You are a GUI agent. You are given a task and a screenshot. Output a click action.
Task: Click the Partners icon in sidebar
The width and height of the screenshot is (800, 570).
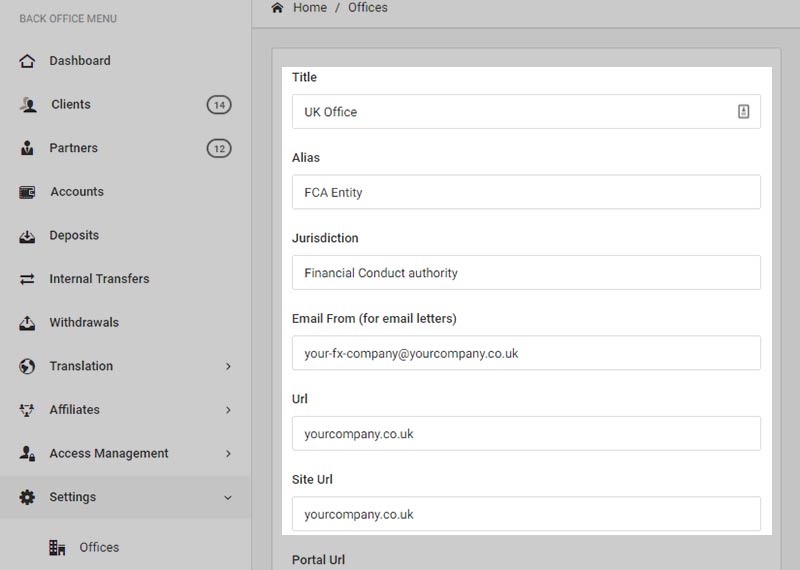pyautogui.click(x=27, y=148)
